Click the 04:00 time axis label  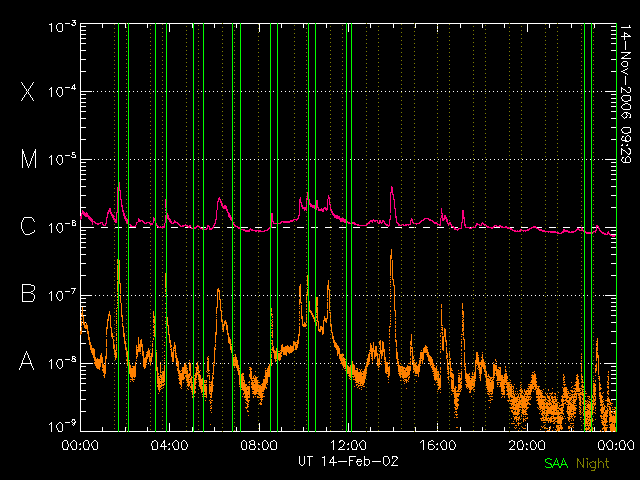tap(169, 445)
